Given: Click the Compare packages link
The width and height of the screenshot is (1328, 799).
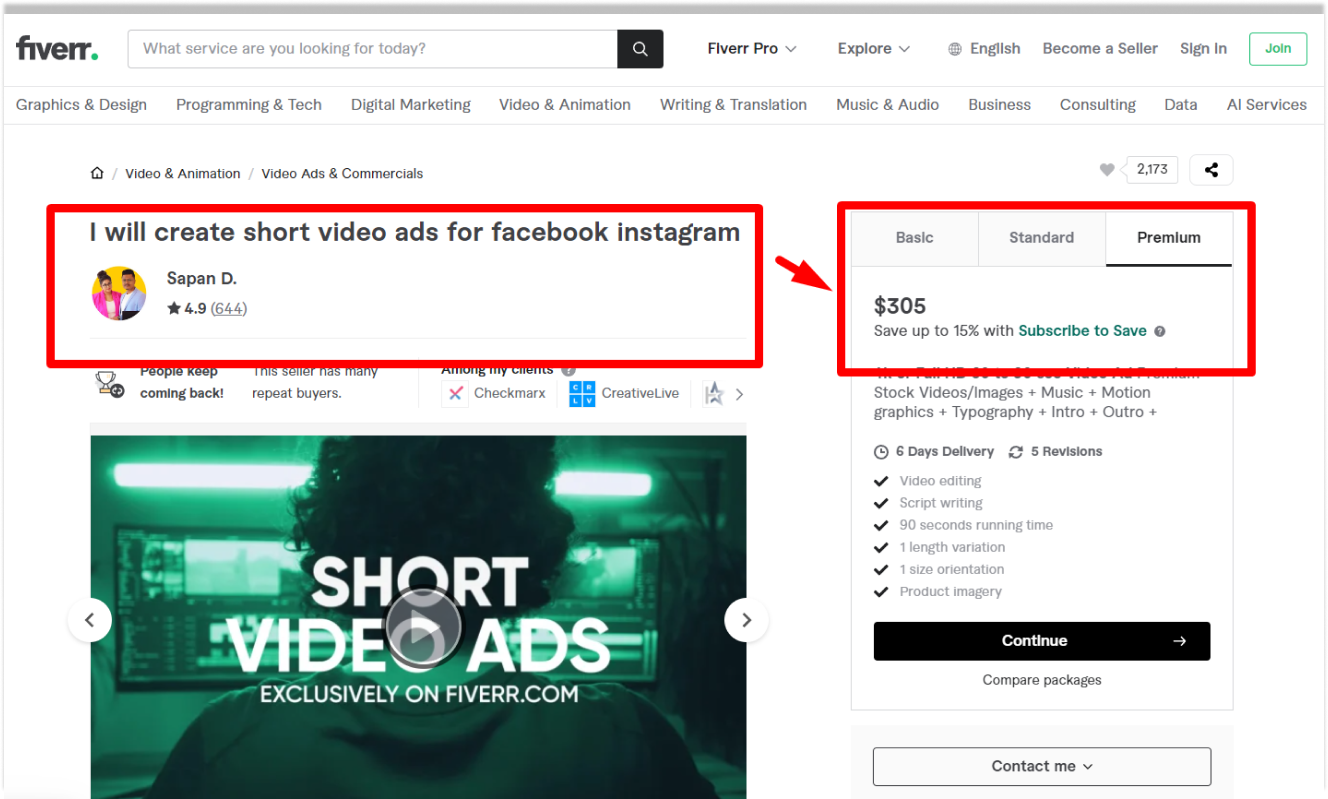Looking at the screenshot, I should [1042, 680].
